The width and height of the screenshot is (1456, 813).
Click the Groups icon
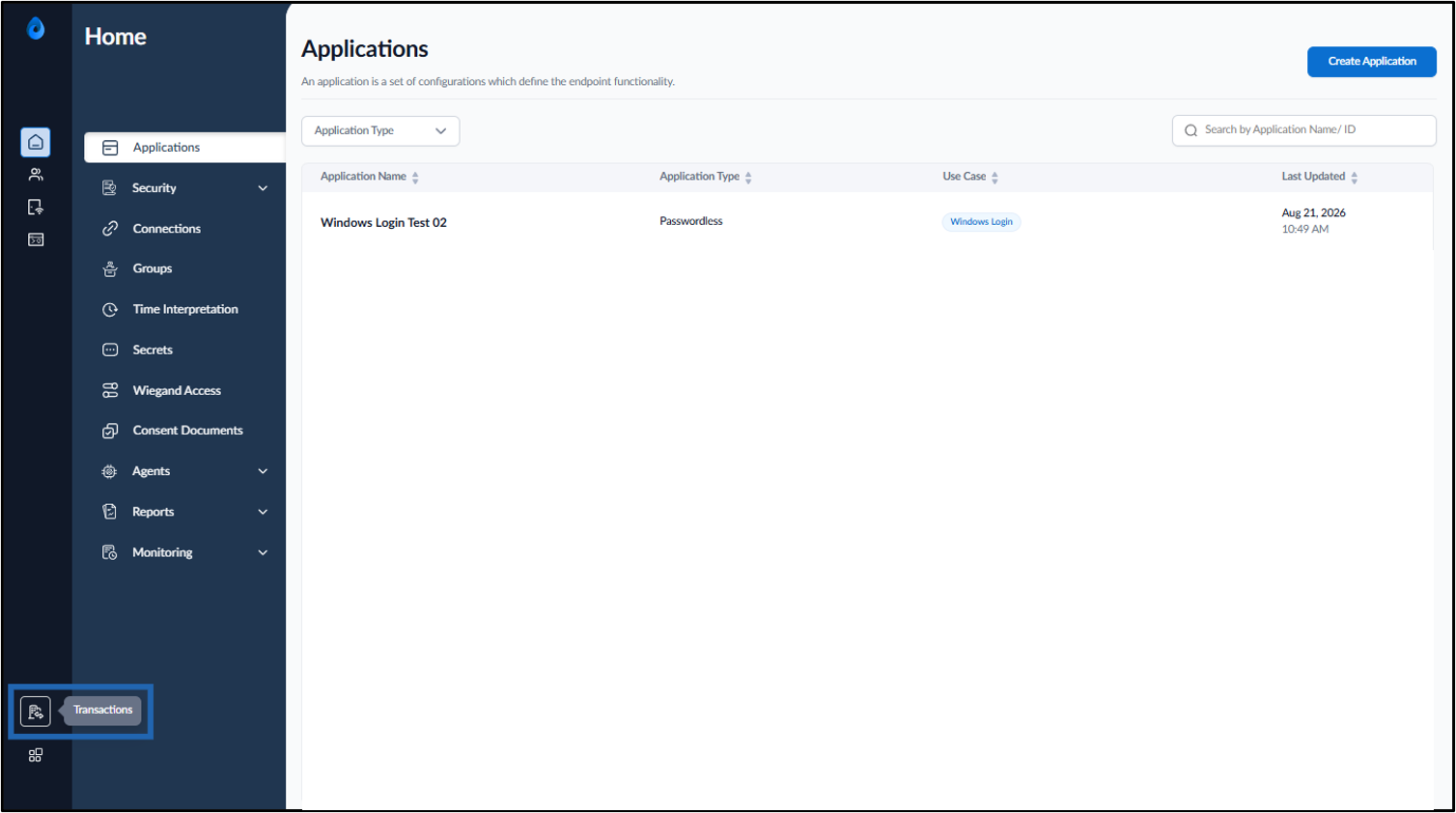110,269
